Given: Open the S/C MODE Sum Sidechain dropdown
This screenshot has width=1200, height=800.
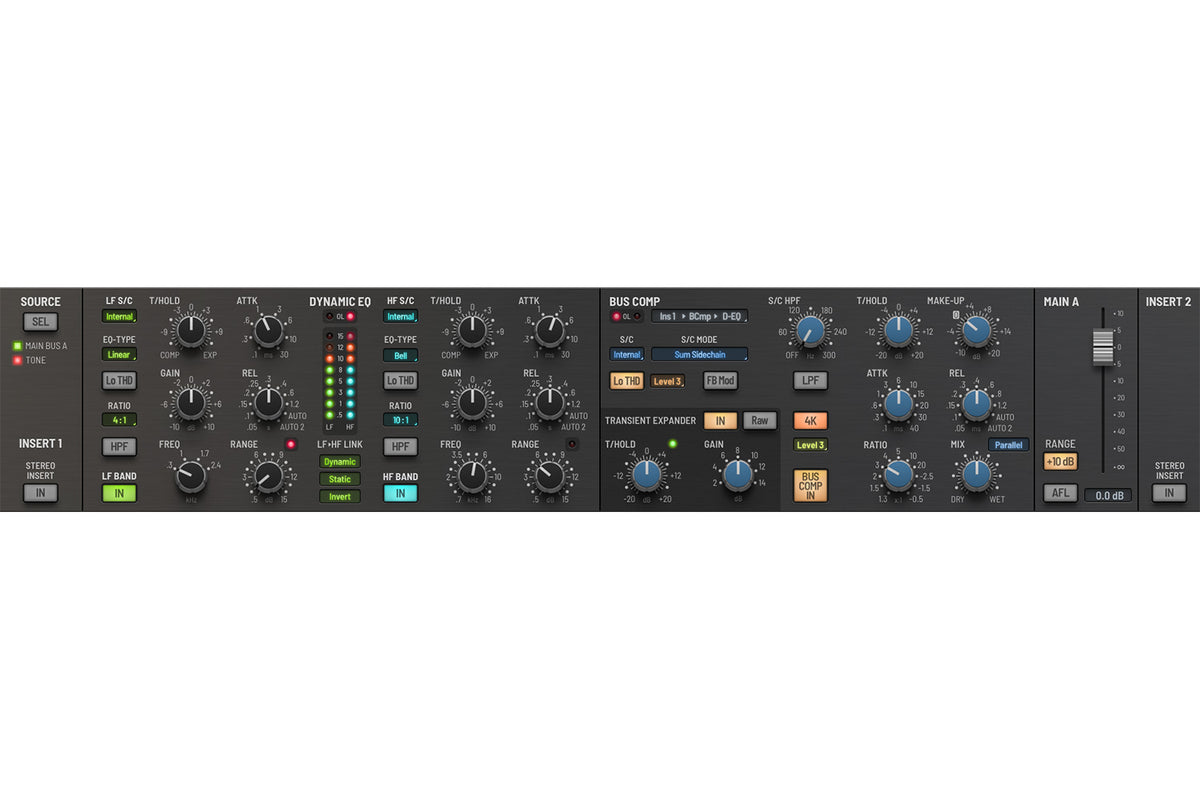Looking at the screenshot, I should (699, 354).
